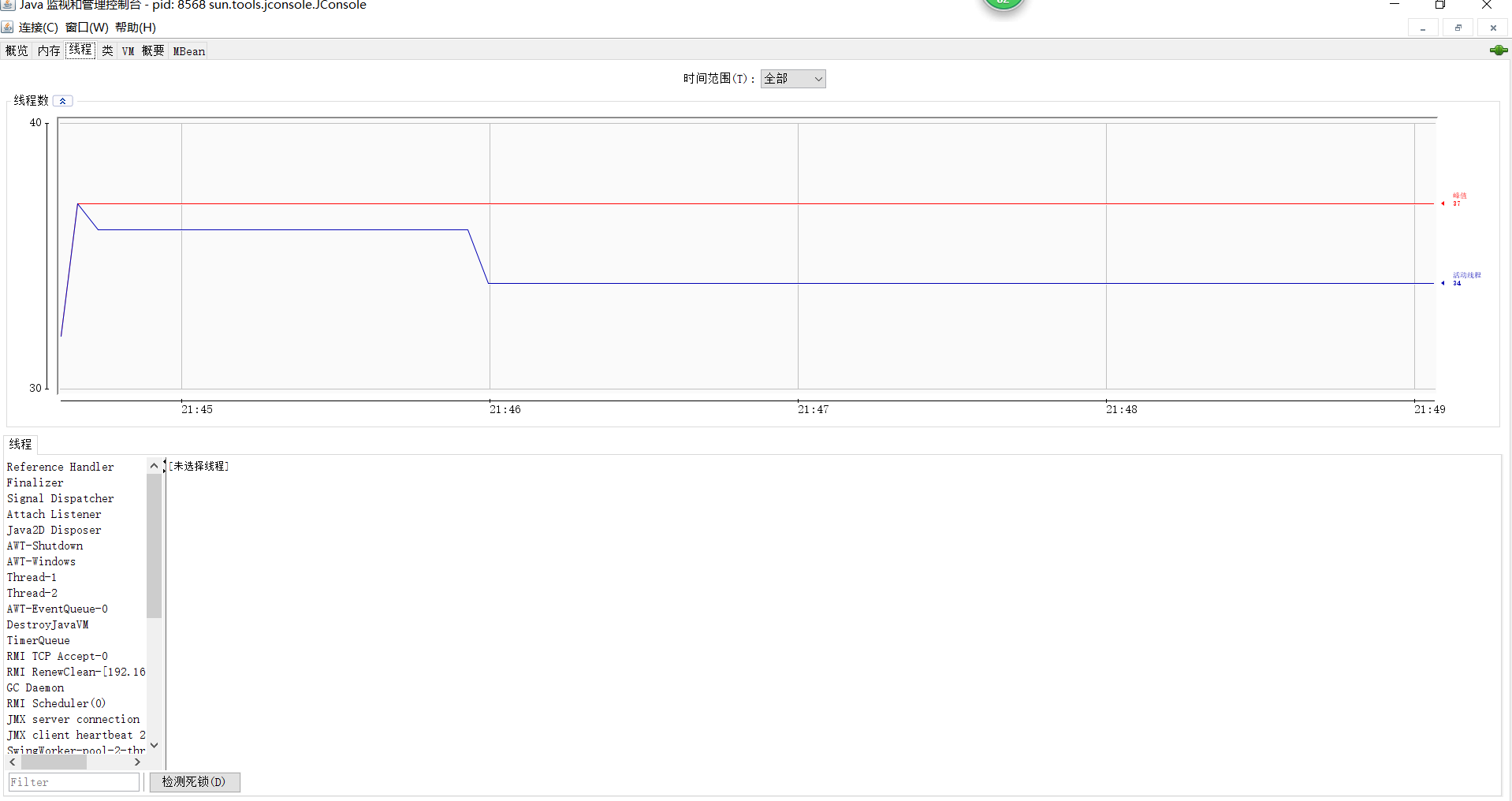The height and width of the screenshot is (801, 1512).
Task: Click the inner window restore icon
Action: click(1458, 28)
